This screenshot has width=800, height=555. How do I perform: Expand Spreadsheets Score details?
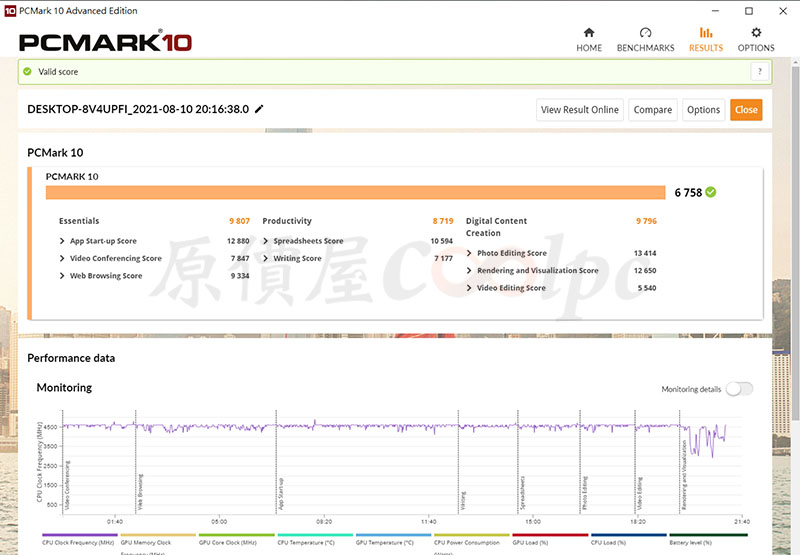(x=265, y=241)
